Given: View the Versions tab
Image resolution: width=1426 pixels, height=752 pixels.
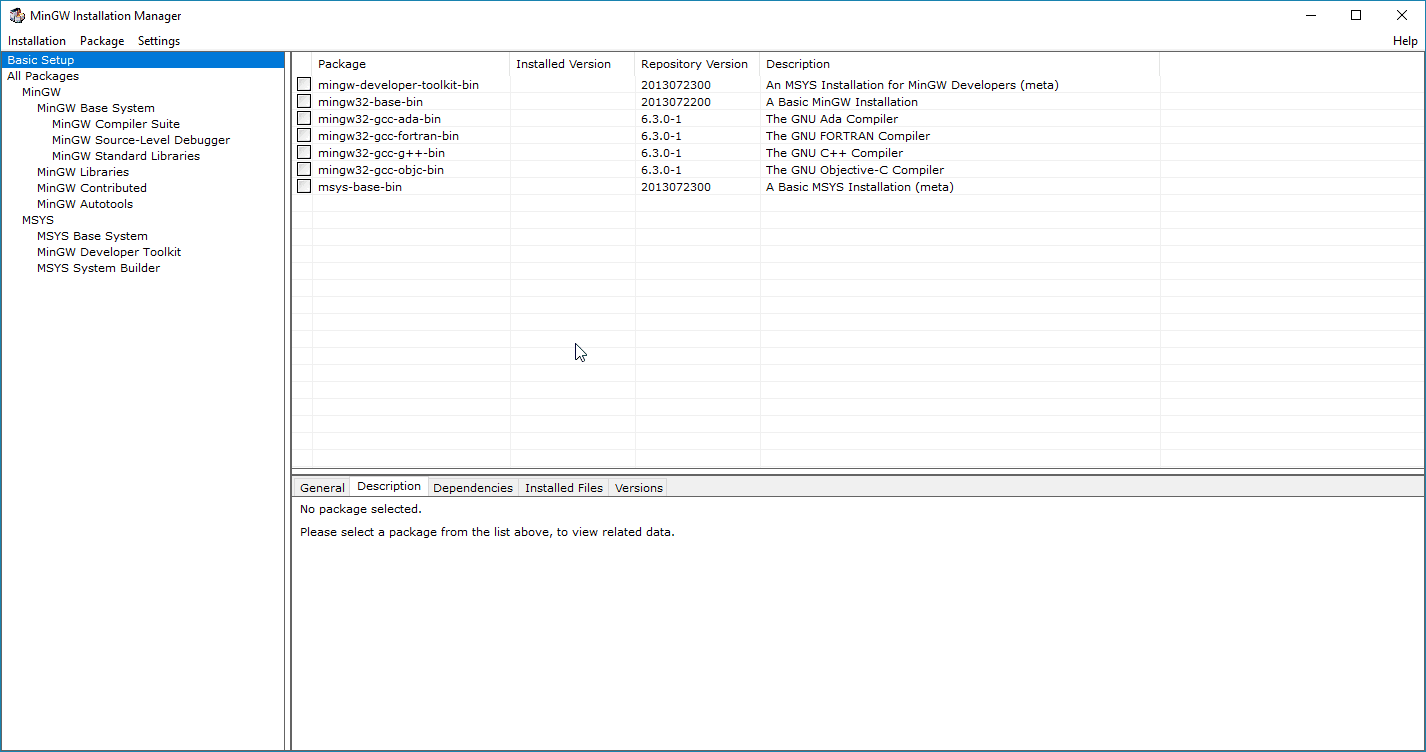Looking at the screenshot, I should (x=639, y=488).
